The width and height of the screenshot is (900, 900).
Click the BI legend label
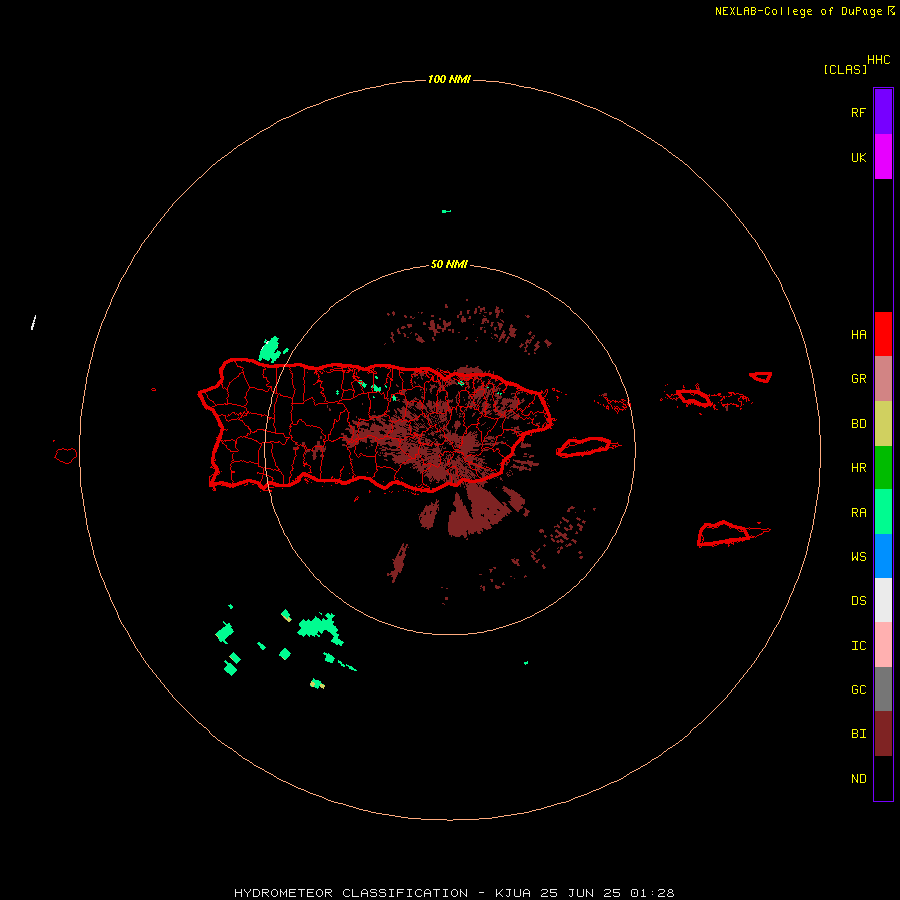tap(858, 734)
